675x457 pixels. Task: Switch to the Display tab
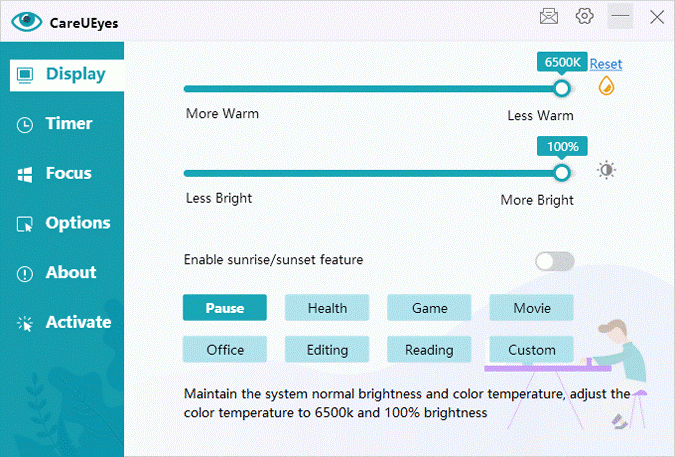(x=66, y=74)
